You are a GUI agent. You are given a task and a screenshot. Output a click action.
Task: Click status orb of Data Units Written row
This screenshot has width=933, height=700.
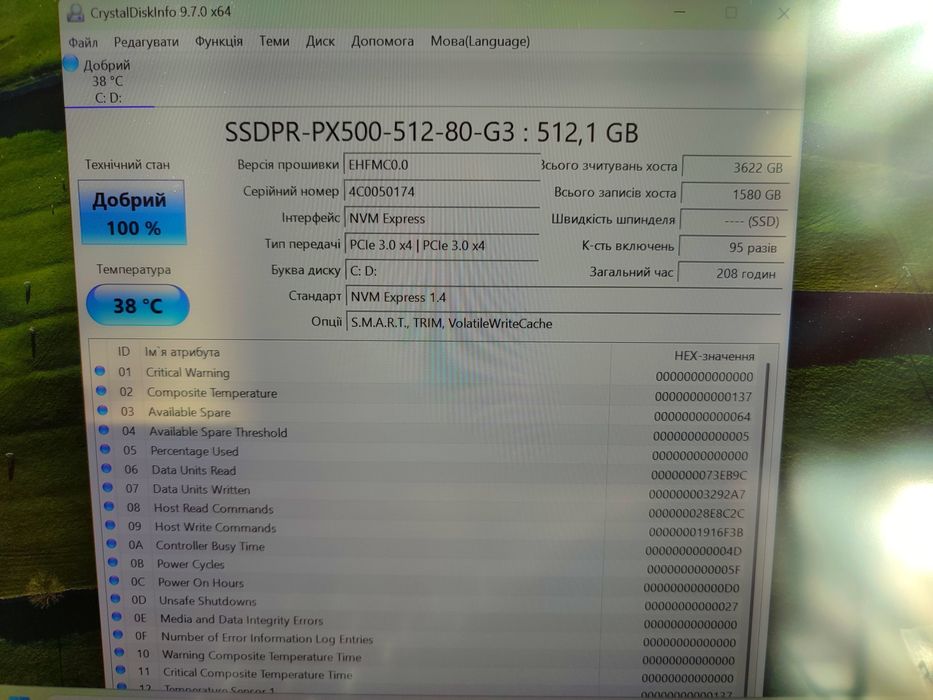click(x=108, y=488)
